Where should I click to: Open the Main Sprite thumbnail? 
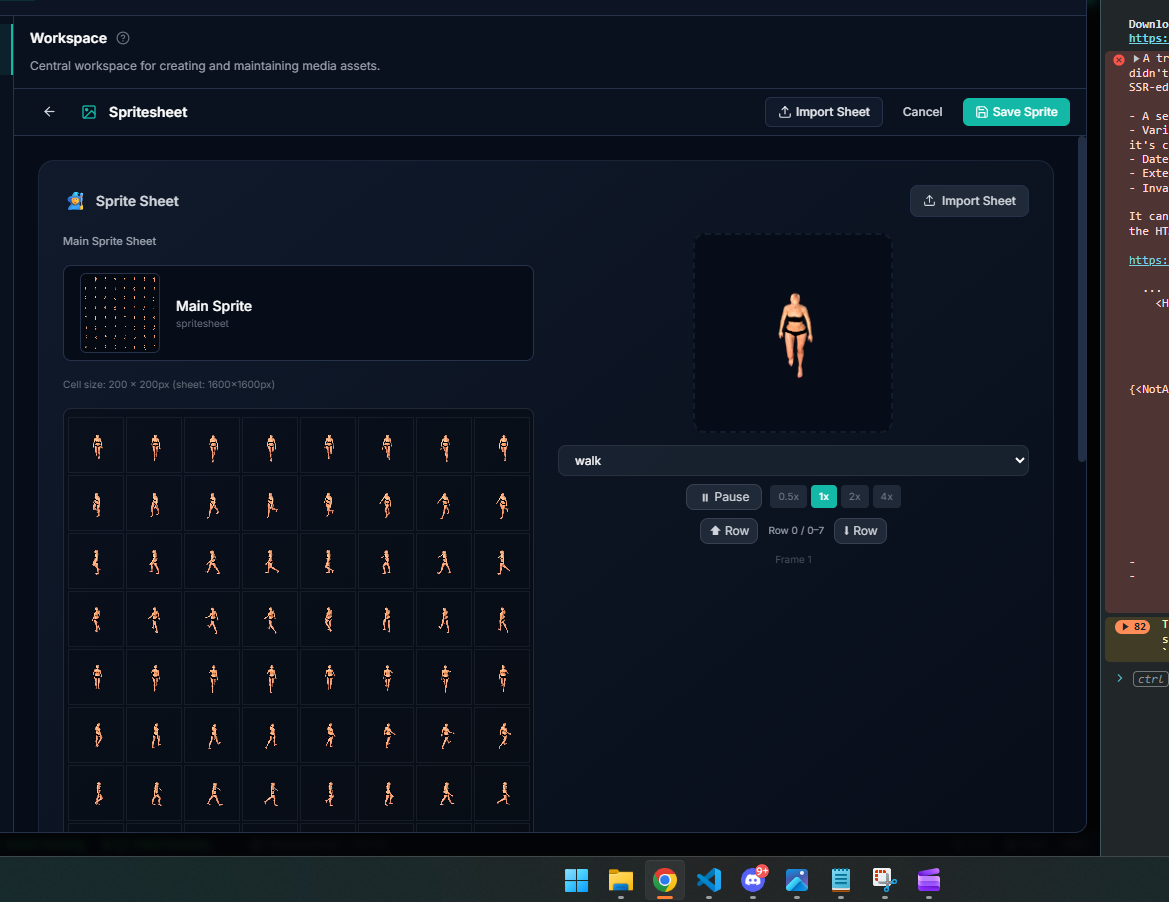click(x=120, y=313)
